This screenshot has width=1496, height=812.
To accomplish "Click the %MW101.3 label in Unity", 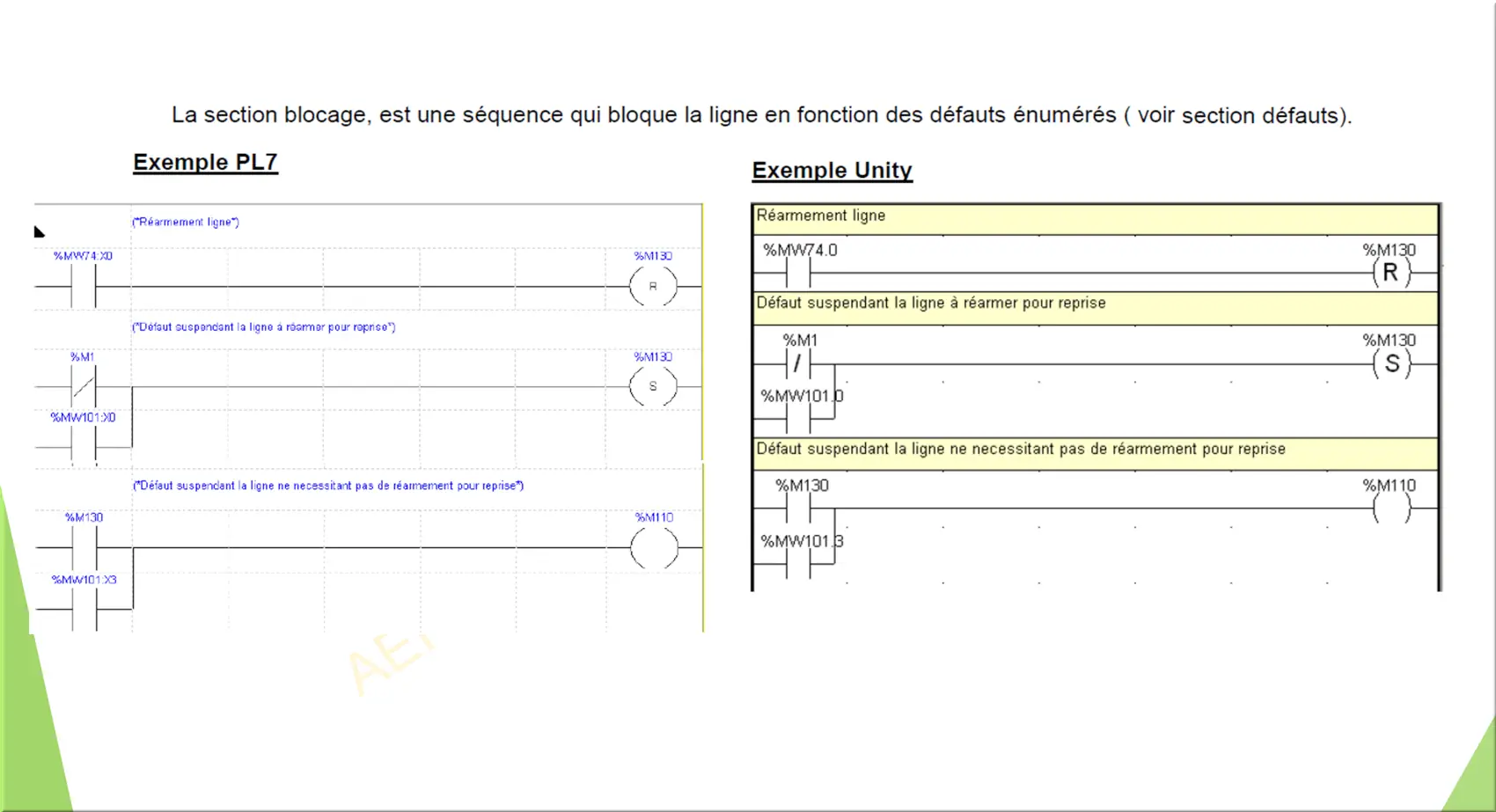I will 802,541.
